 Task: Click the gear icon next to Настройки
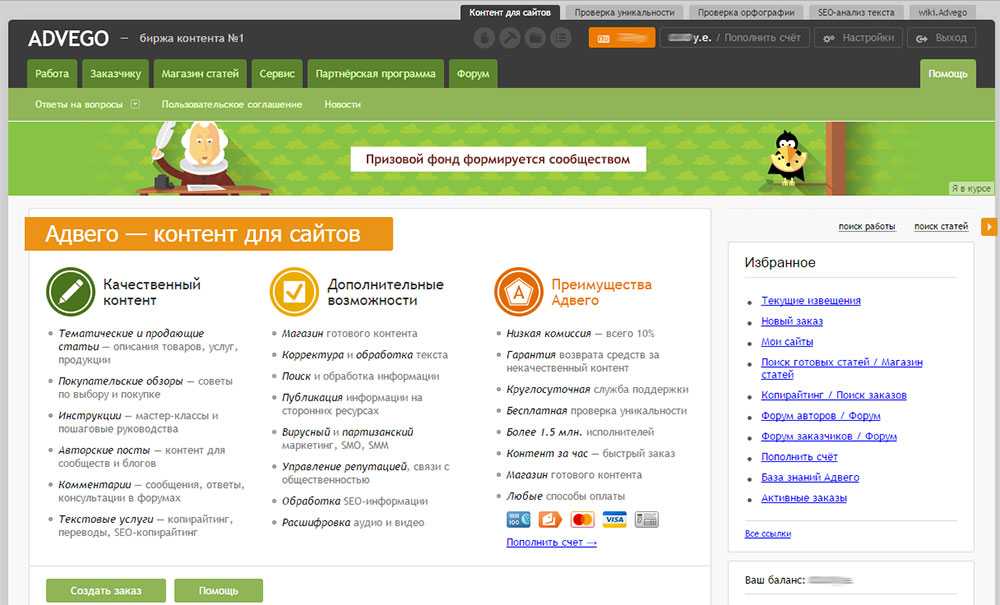click(x=828, y=38)
